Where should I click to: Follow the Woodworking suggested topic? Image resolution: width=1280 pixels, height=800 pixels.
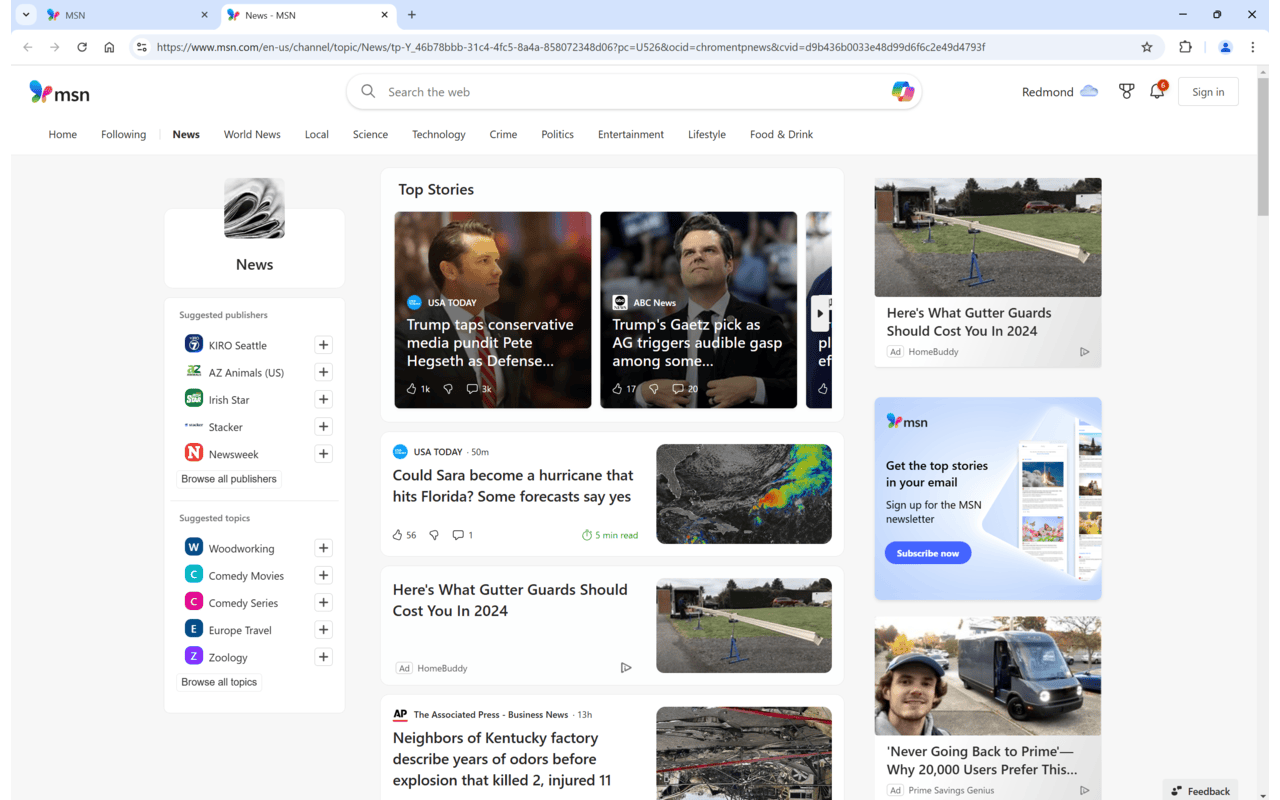coord(323,547)
